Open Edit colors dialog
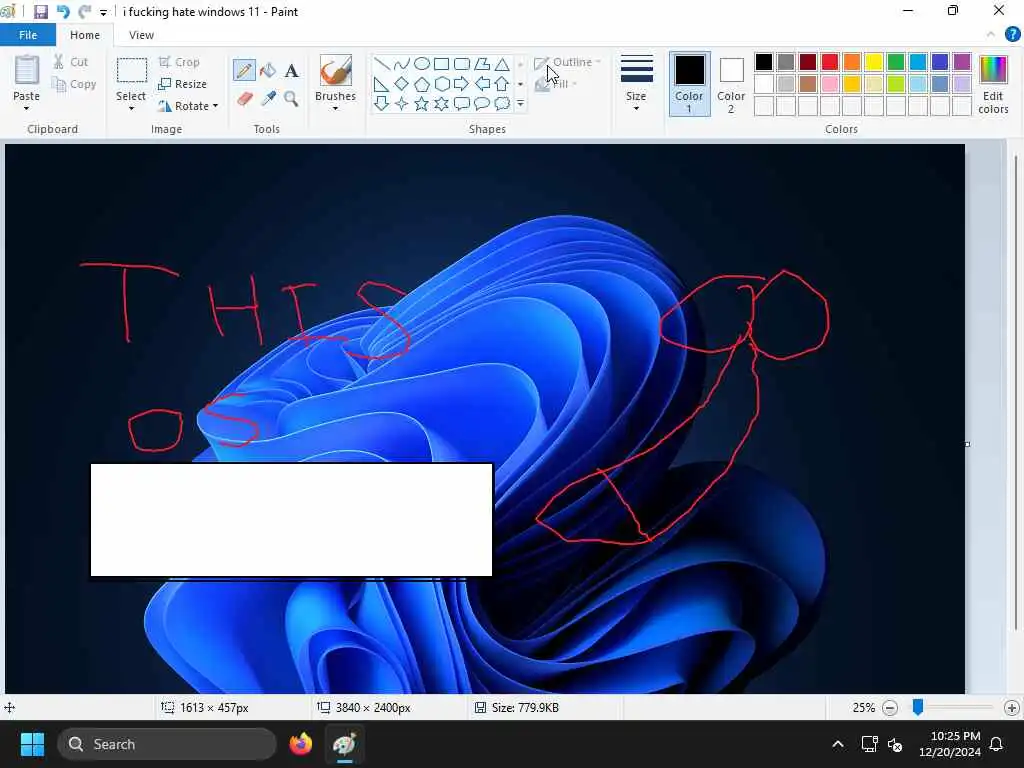1024x768 pixels. click(x=993, y=84)
